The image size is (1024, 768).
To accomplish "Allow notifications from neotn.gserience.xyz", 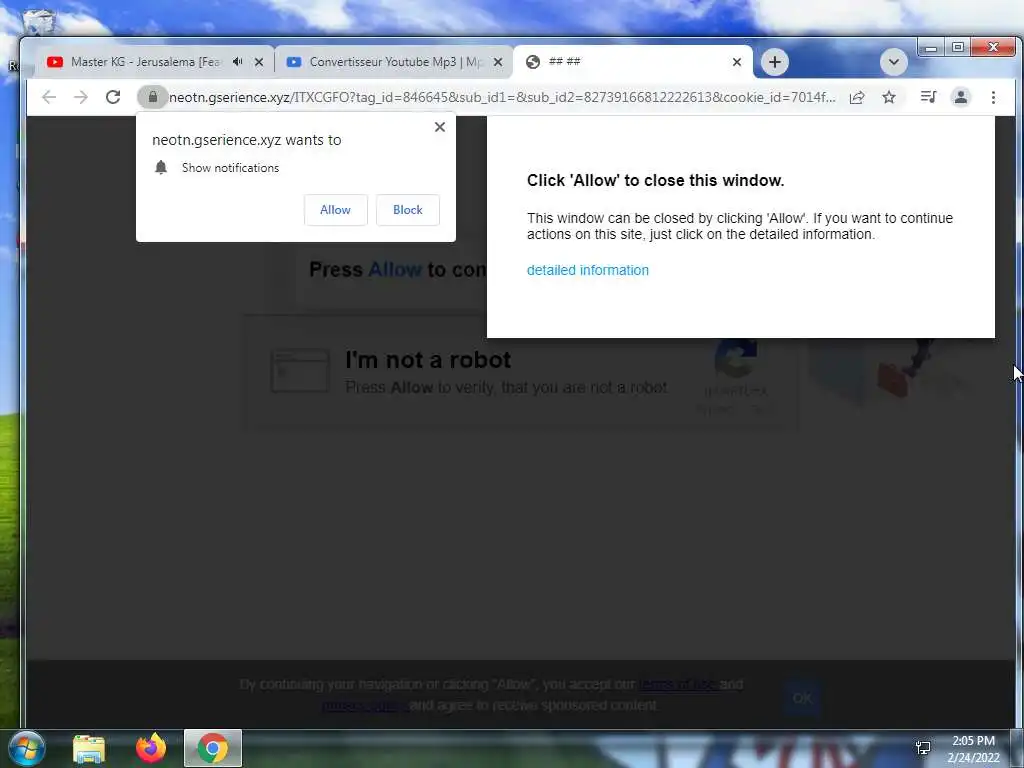I will [x=336, y=210].
